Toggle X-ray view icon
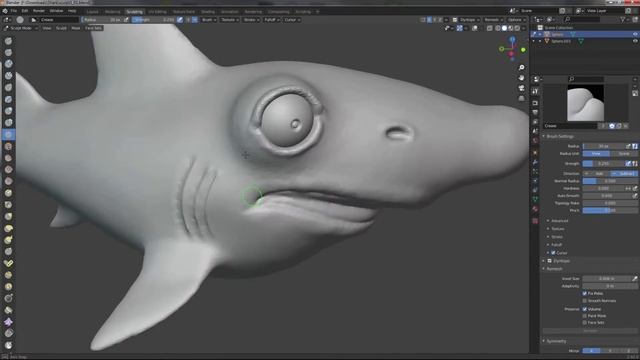The image size is (640, 360). pyautogui.click(x=490, y=28)
